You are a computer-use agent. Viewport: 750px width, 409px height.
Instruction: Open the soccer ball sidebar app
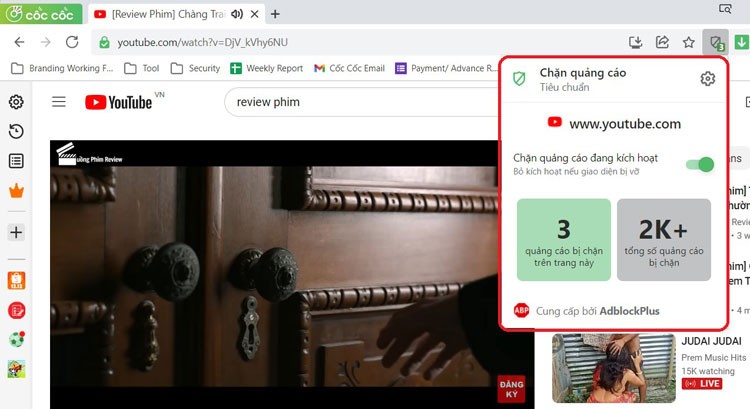pyautogui.click(x=16, y=340)
